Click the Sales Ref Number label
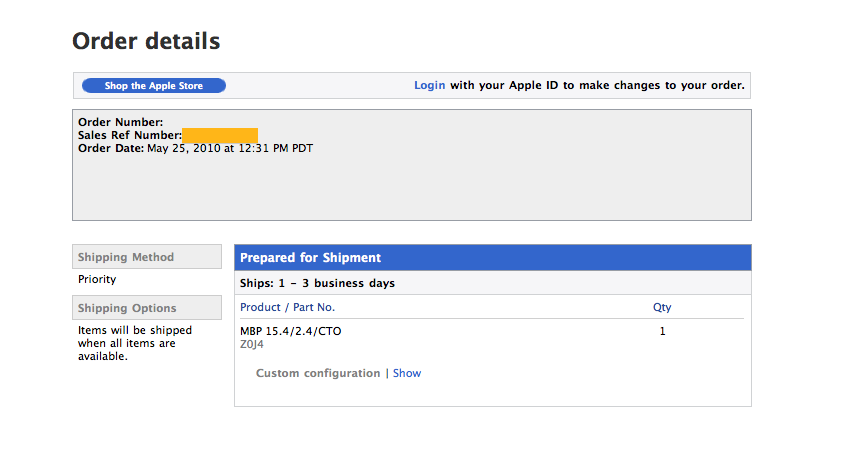 [x=129, y=135]
